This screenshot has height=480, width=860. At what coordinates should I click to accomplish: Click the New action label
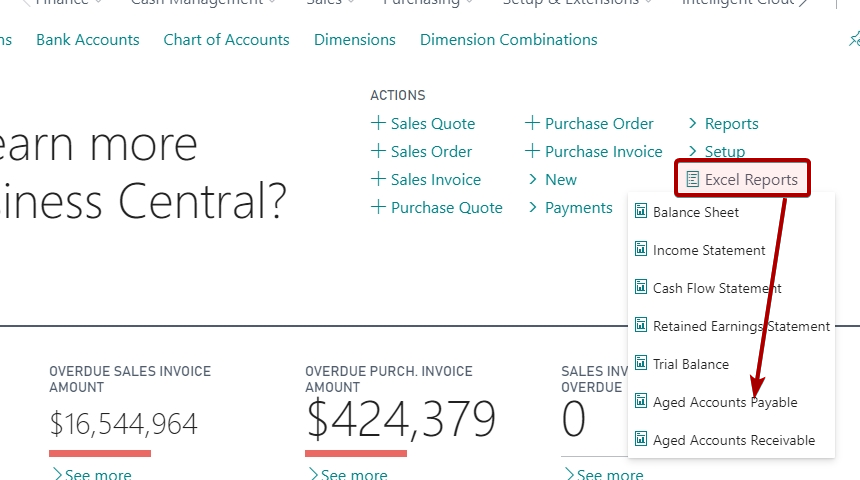[561, 179]
